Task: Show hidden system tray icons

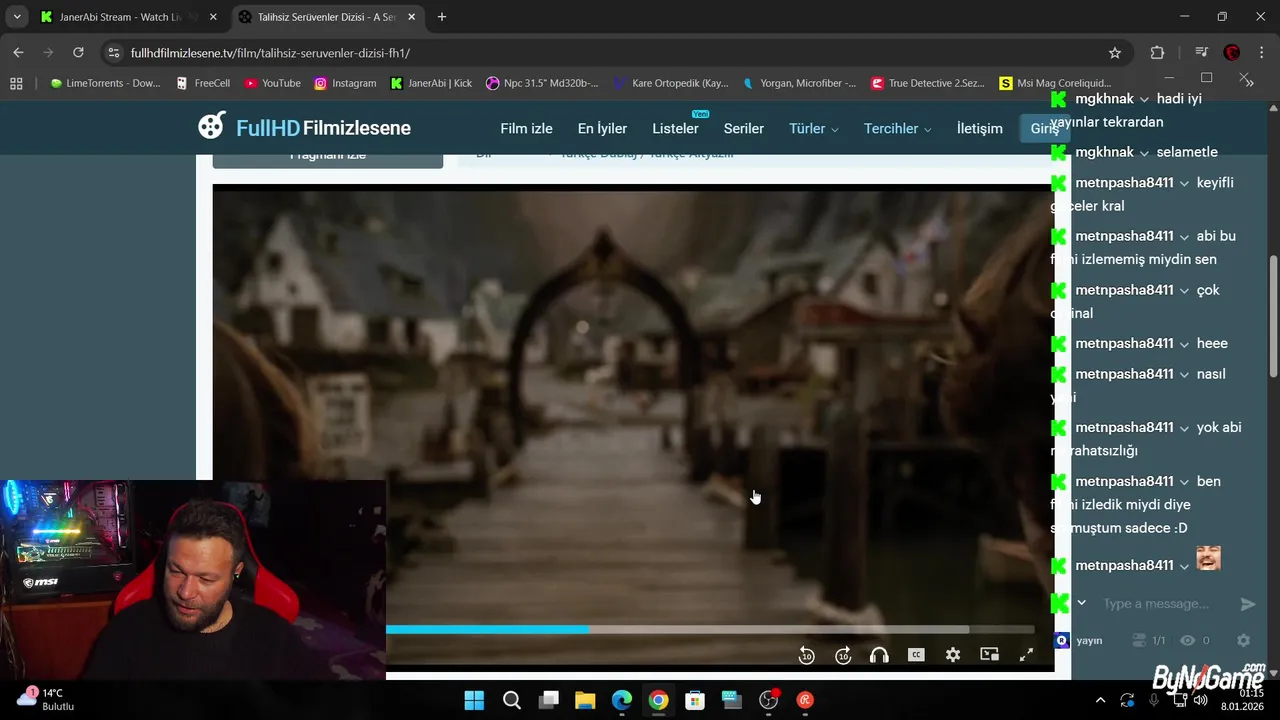Action: tap(1101, 700)
